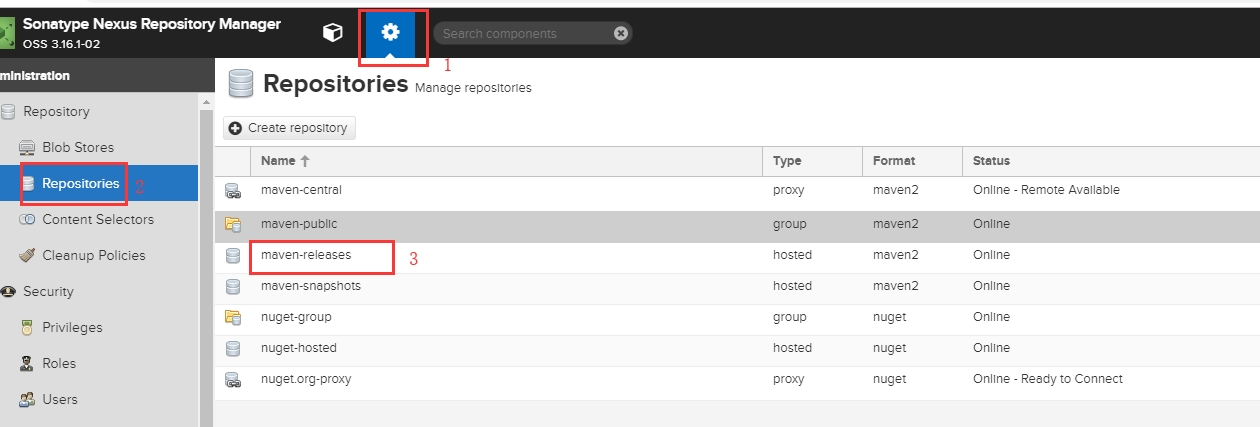
Task: Click the maven-snapshots hosted icon
Action: point(233,286)
